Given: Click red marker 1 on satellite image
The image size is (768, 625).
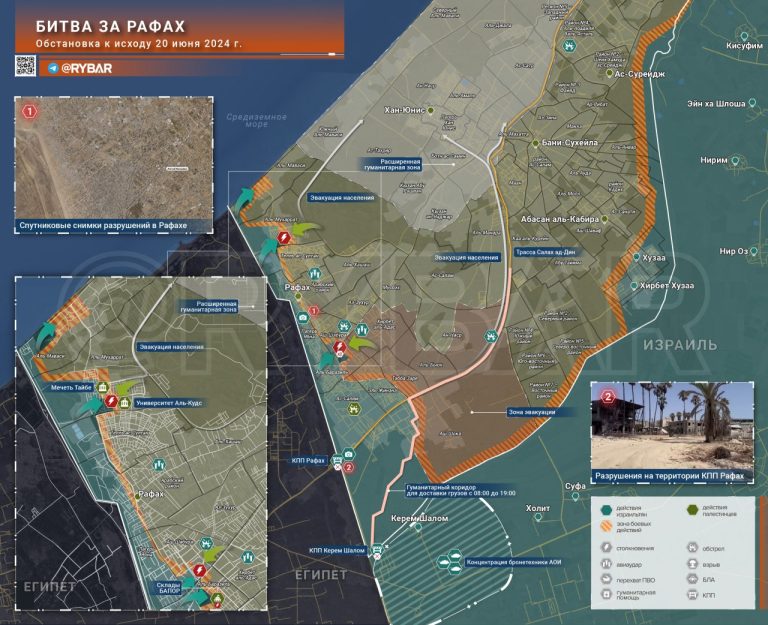Looking at the screenshot, I should (x=29, y=111).
